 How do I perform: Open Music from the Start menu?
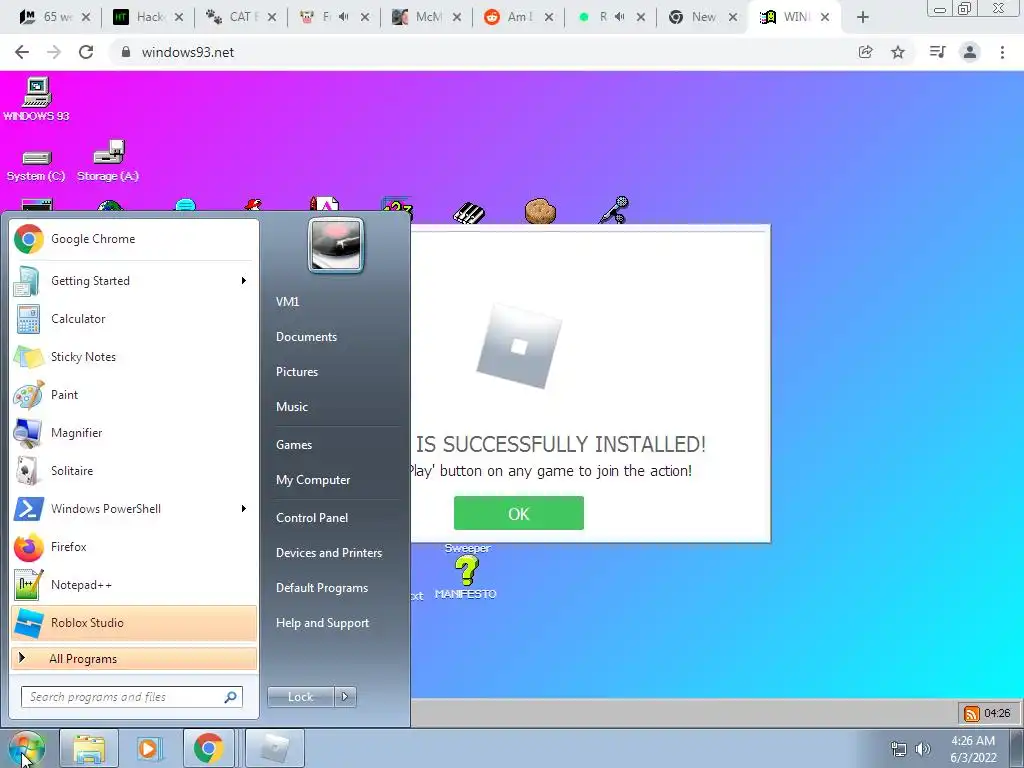pyautogui.click(x=291, y=407)
